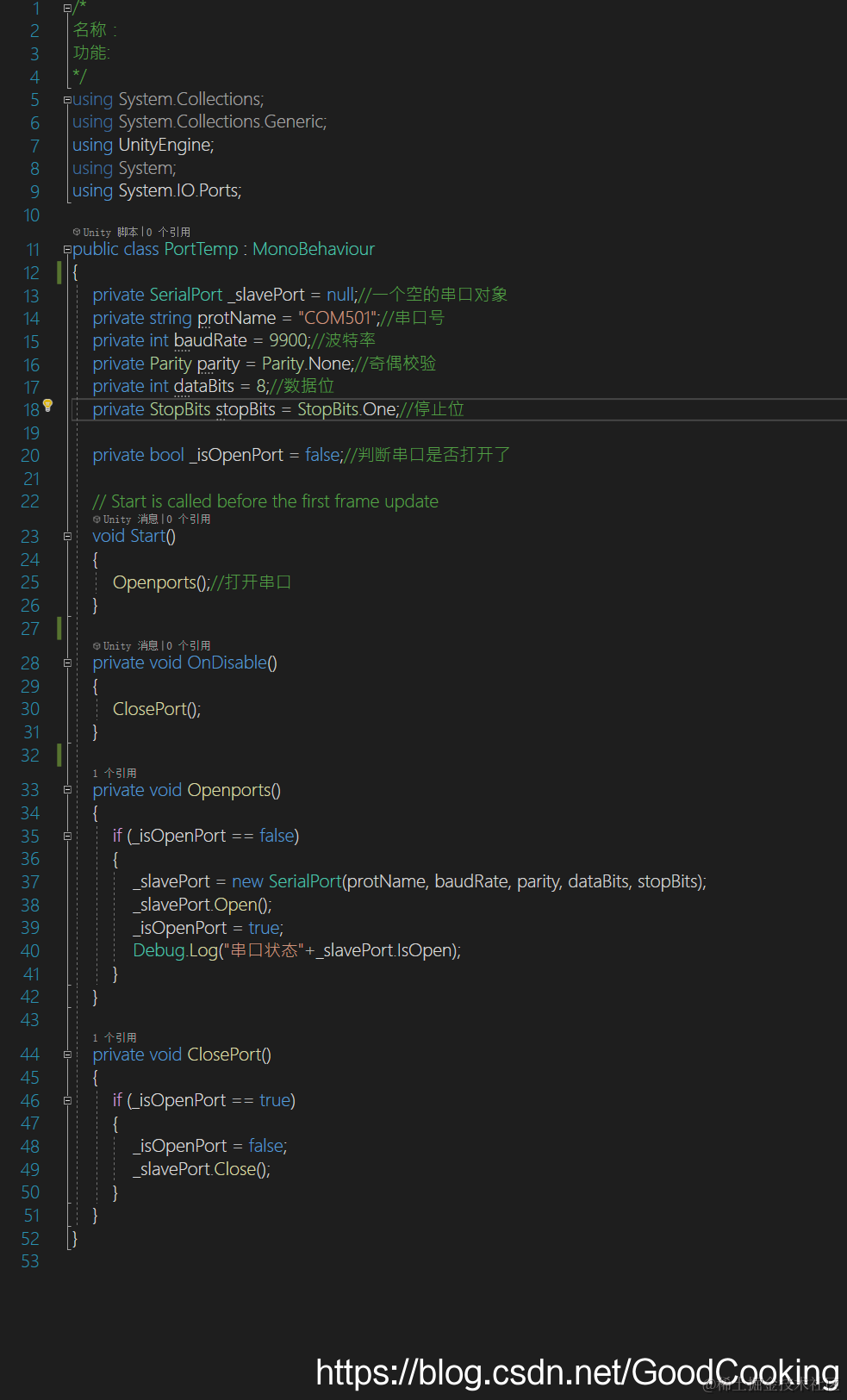Click Debug.Log on line 40
Screen dimensions: 847x1400
click(176, 950)
